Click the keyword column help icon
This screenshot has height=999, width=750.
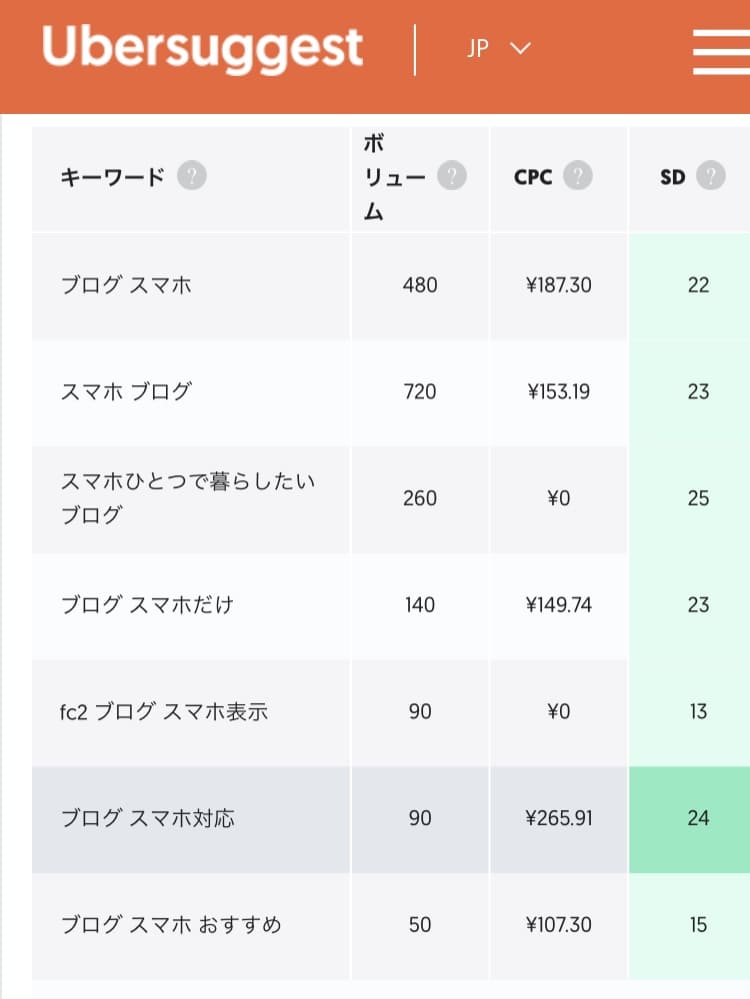(192, 175)
